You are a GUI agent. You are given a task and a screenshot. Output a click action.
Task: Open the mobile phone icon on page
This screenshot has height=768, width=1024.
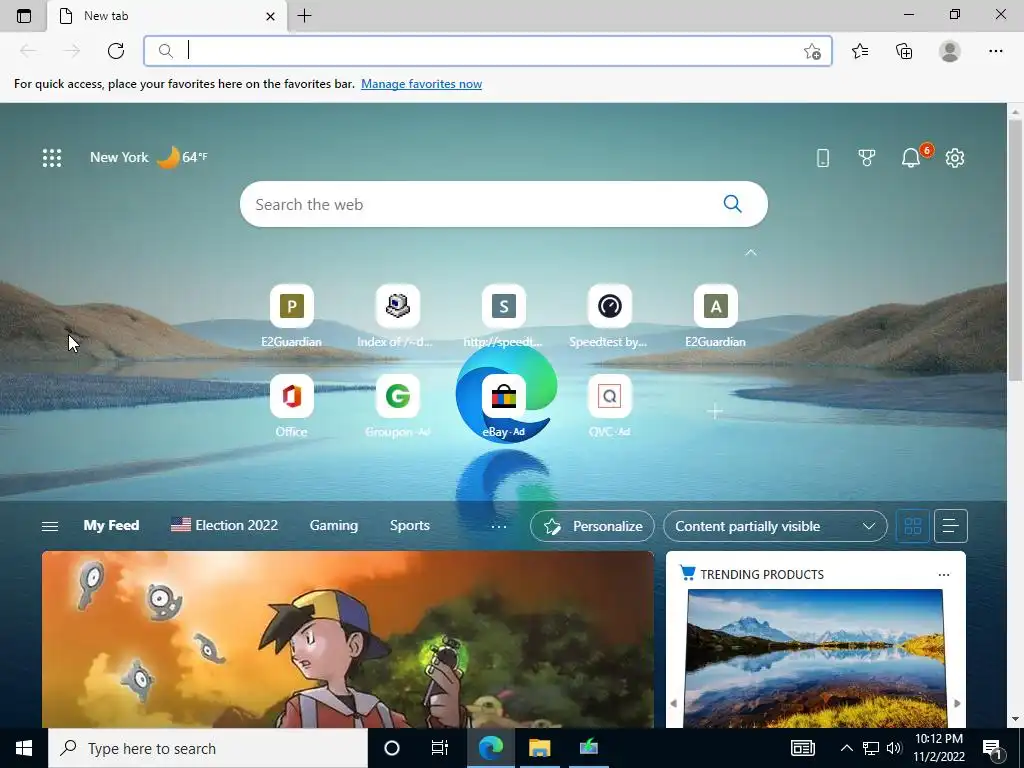823,157
